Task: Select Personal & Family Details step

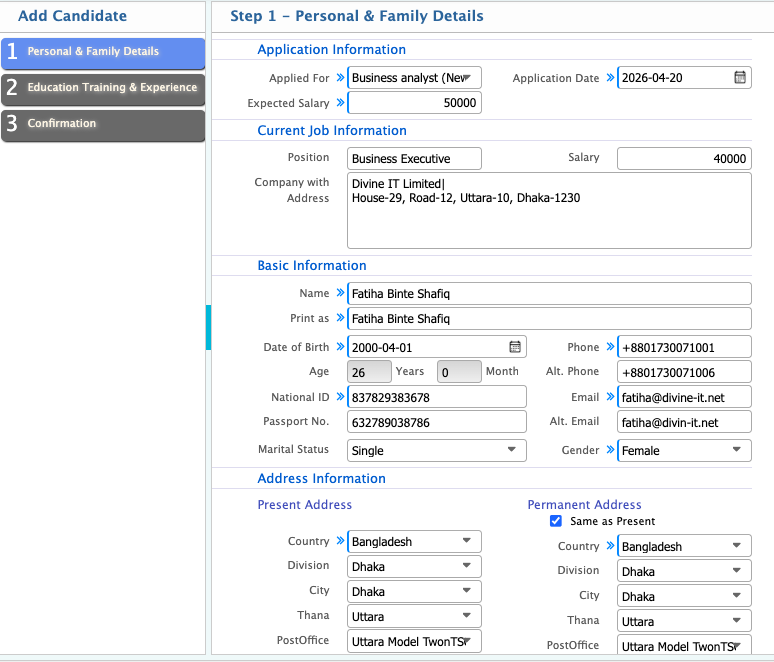Action: pyautogui.click(x=103, y=52)
